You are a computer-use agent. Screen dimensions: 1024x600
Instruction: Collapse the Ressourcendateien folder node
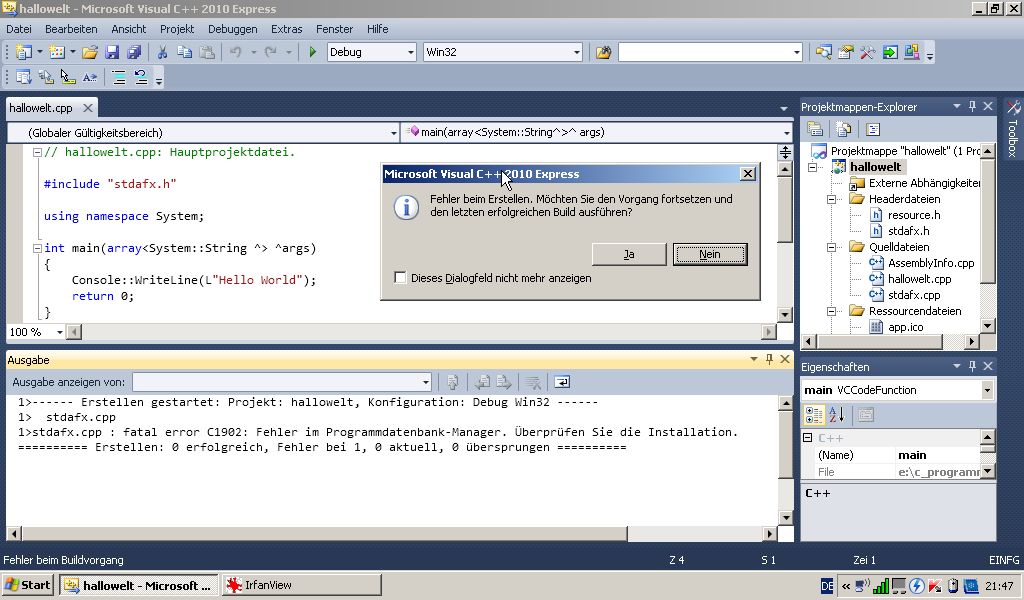831,311
